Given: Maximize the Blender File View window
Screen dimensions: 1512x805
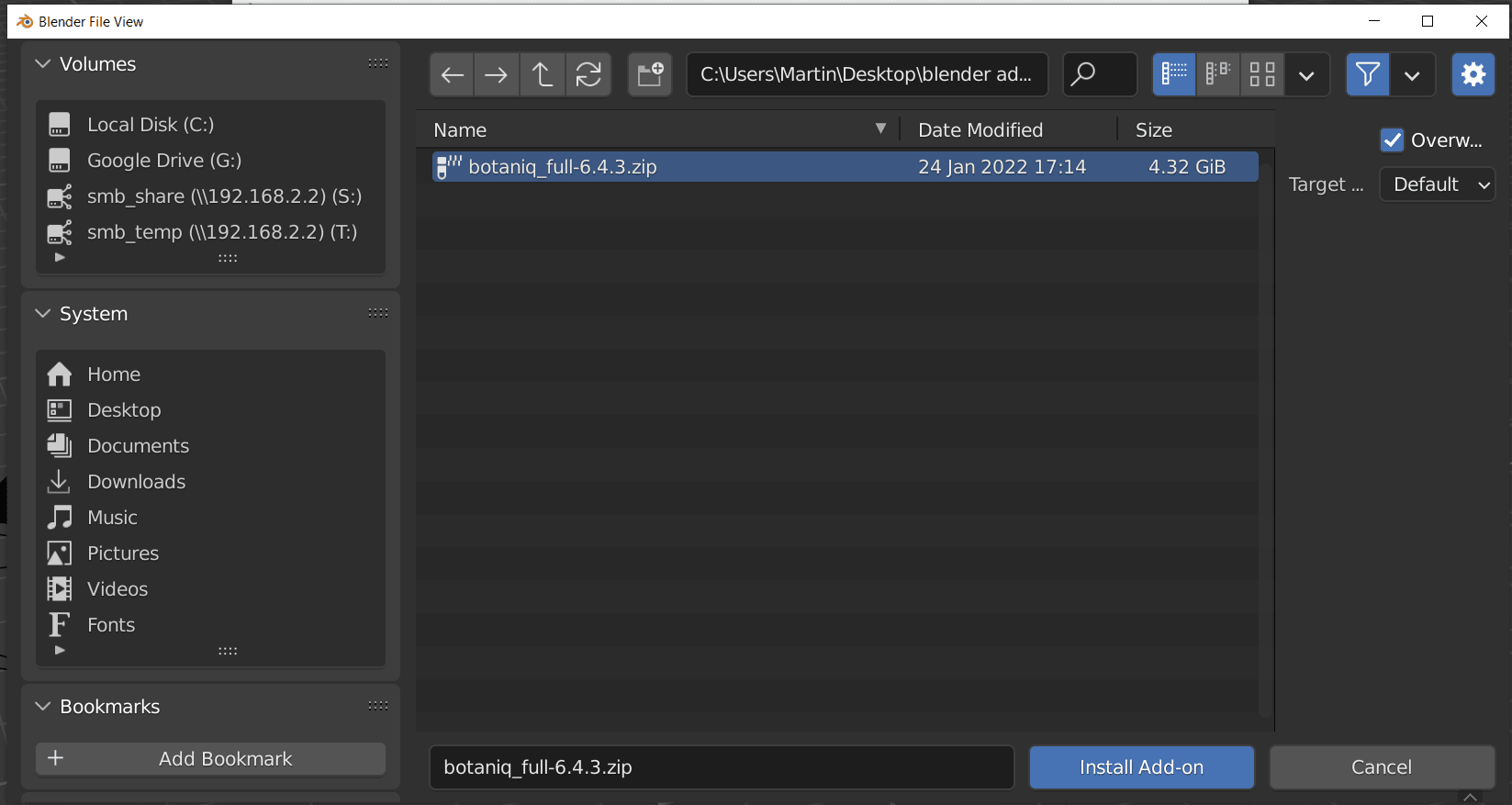Looking at the screenshot, I should [1428, 21].
